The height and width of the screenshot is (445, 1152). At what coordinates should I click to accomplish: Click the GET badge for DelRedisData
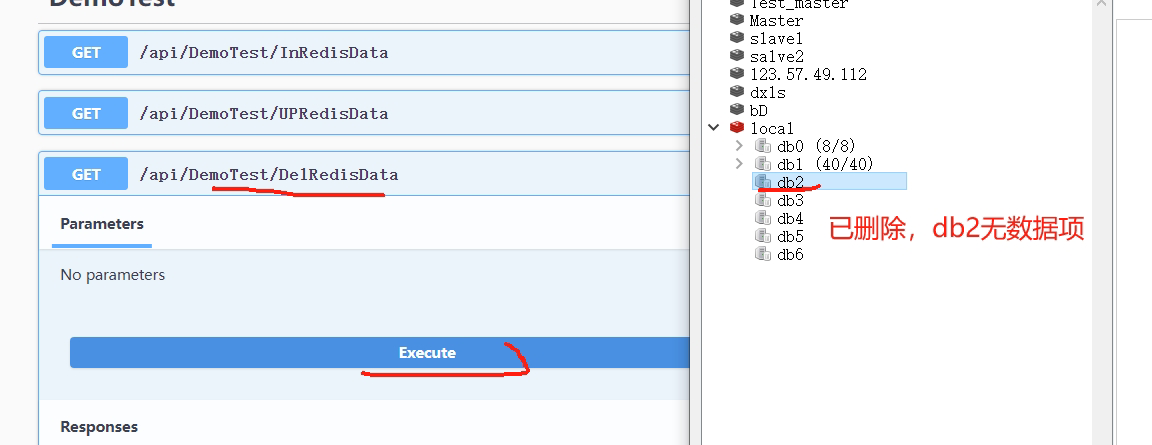pos(86,174)
